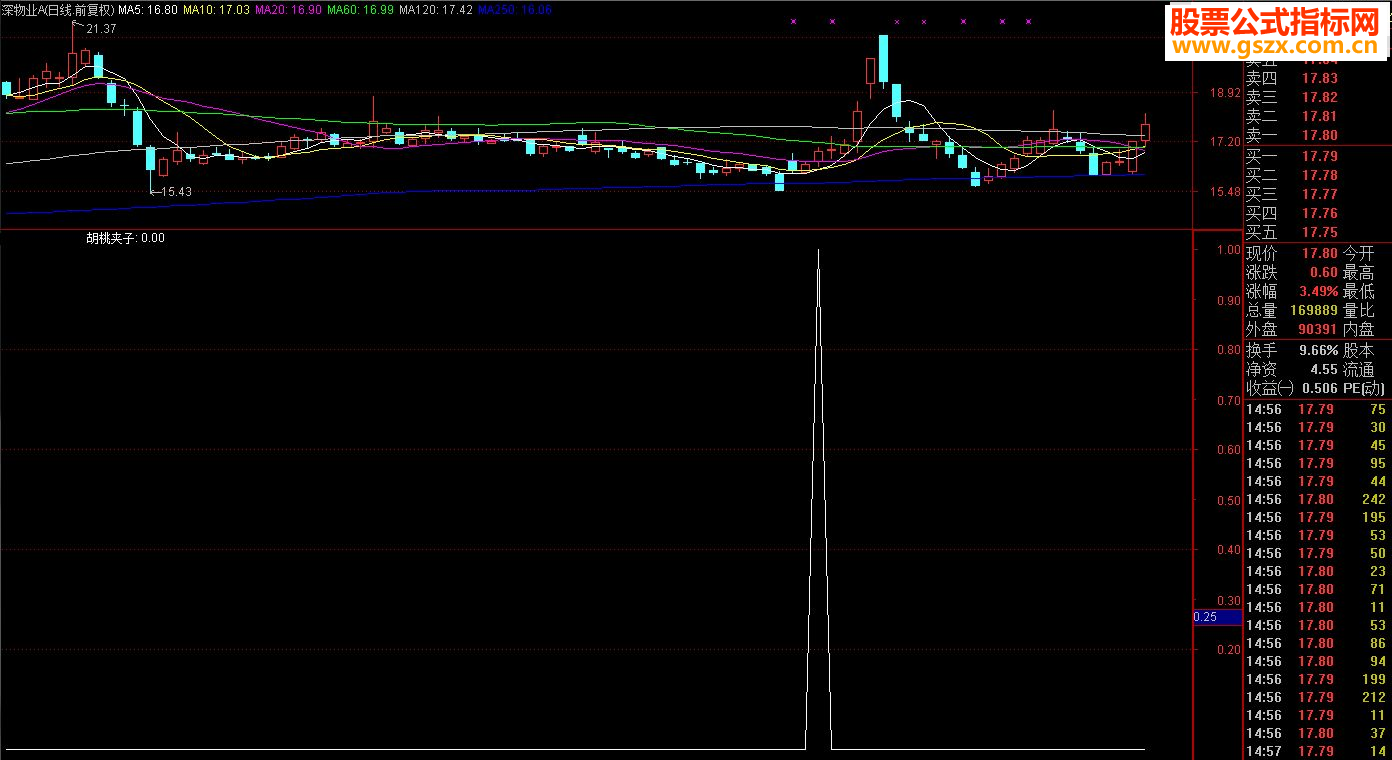The height and width of the screenshot is (760, 1392).
Task: Select the tick row with volume 242
Action: click(1317, 500)
